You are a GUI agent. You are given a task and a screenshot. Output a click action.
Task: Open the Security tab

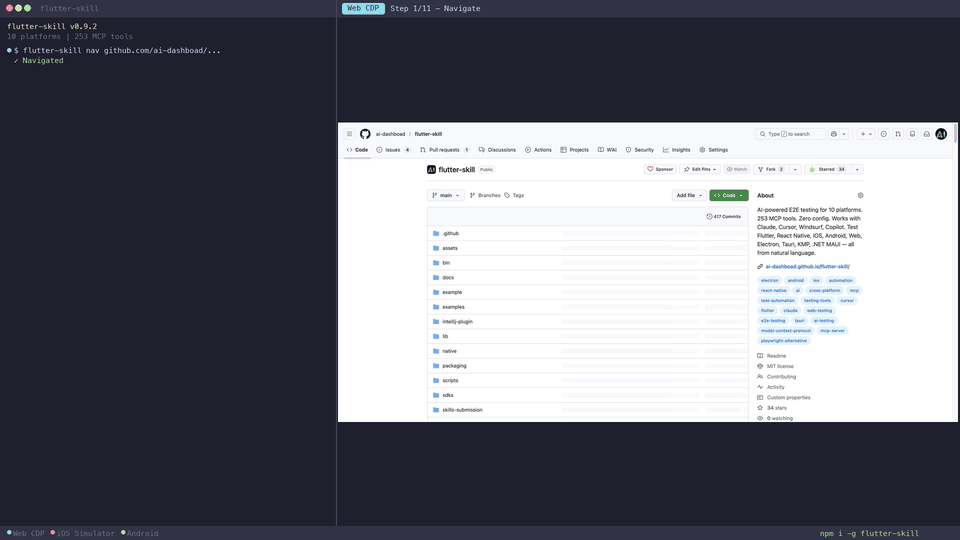coord(640,150)
